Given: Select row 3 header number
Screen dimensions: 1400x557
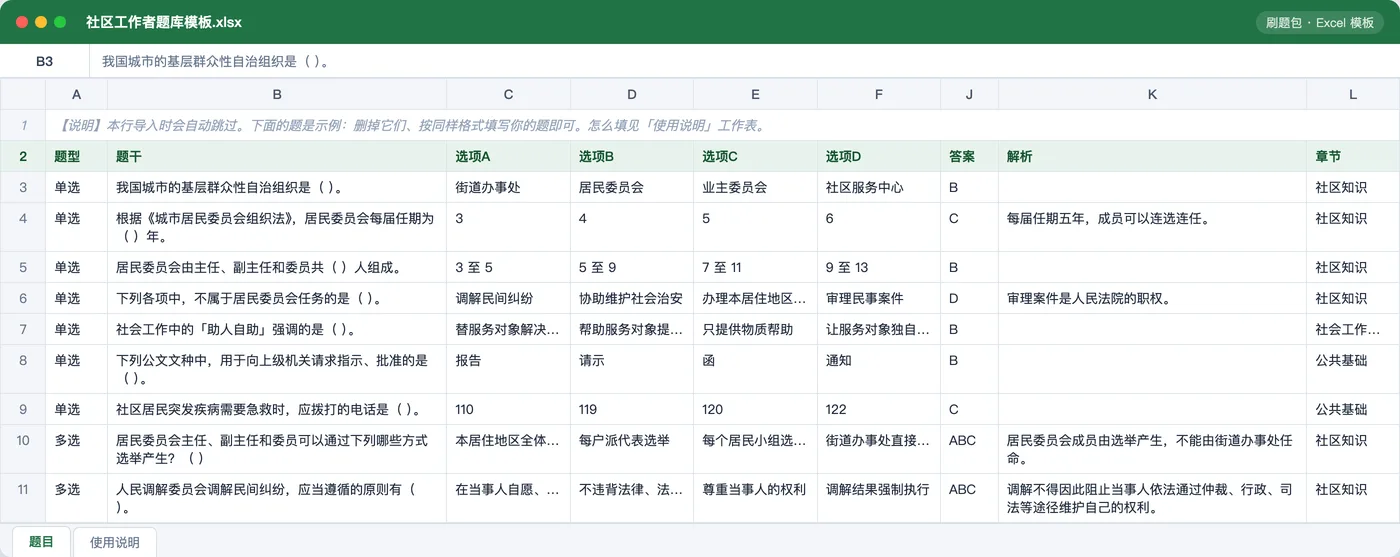Looking at the screenshot, I should pos(23,187).
